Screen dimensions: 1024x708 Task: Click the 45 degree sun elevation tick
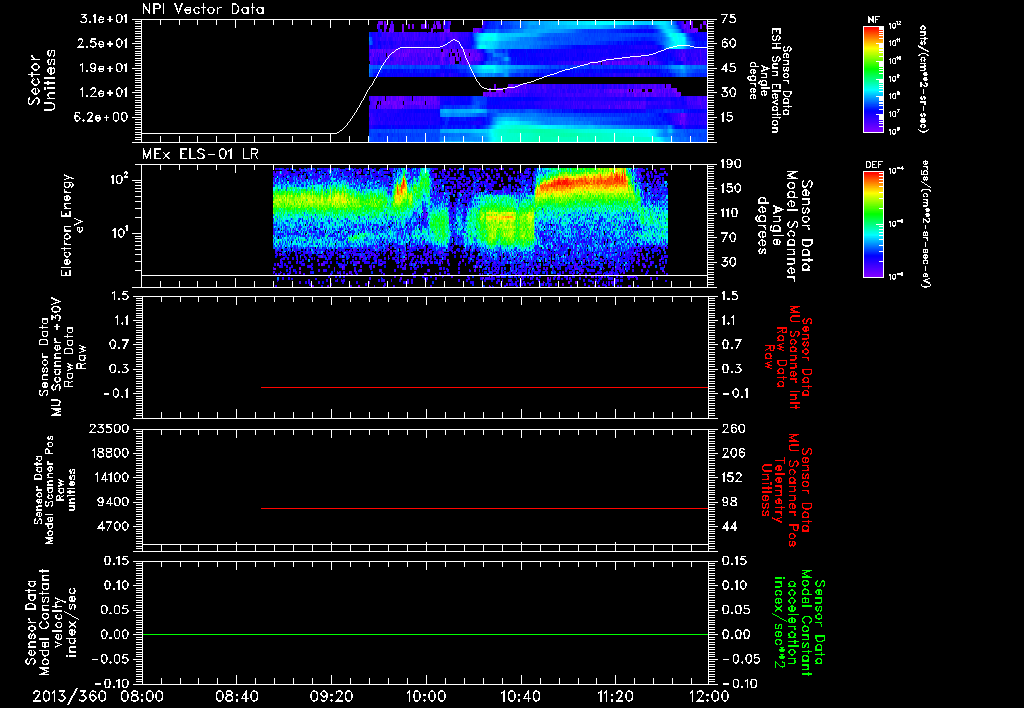[729, 68]
